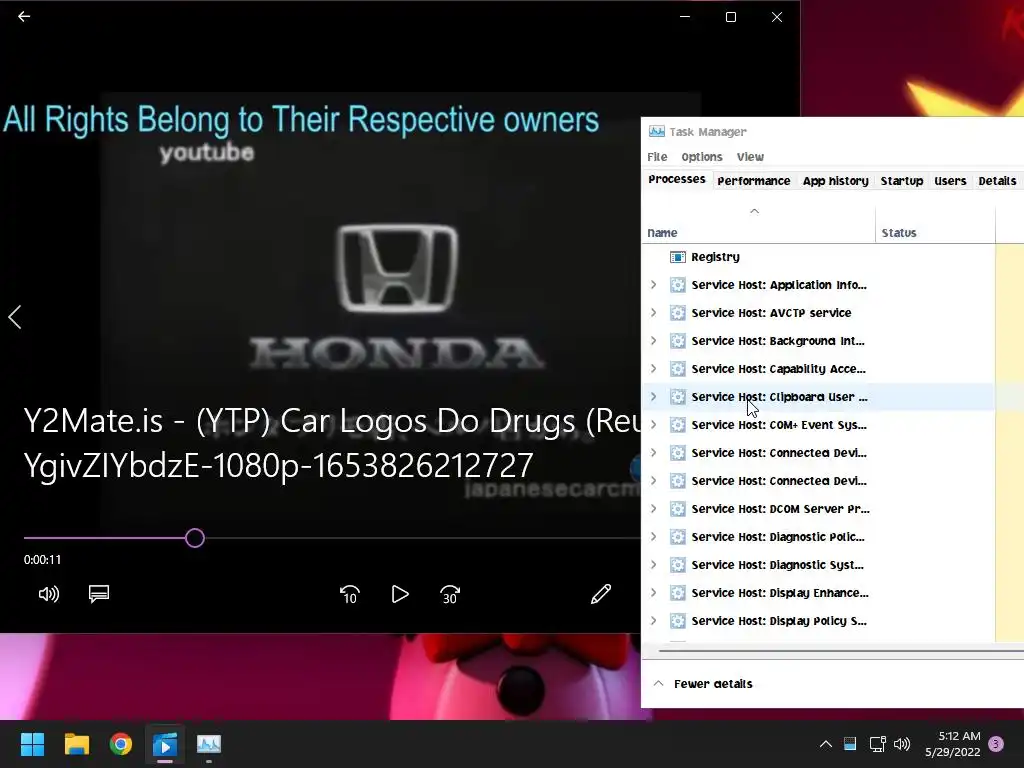1024x768 pixels.
Task: Expand Service Host: Application Info
Action: coord(654,285)
